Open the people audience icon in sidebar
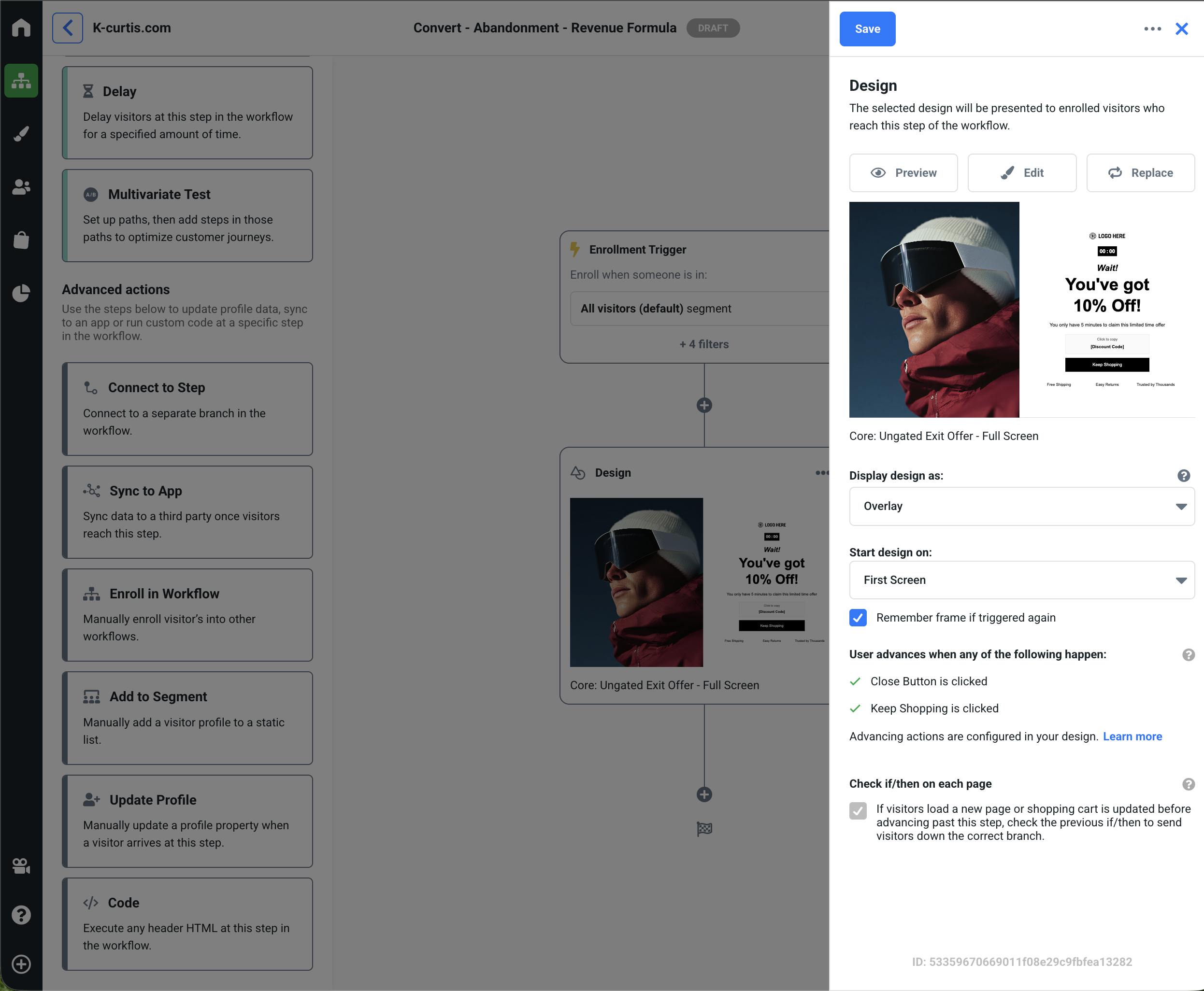This screenshot has height=991, width=1204. click(x=21, y=187)
